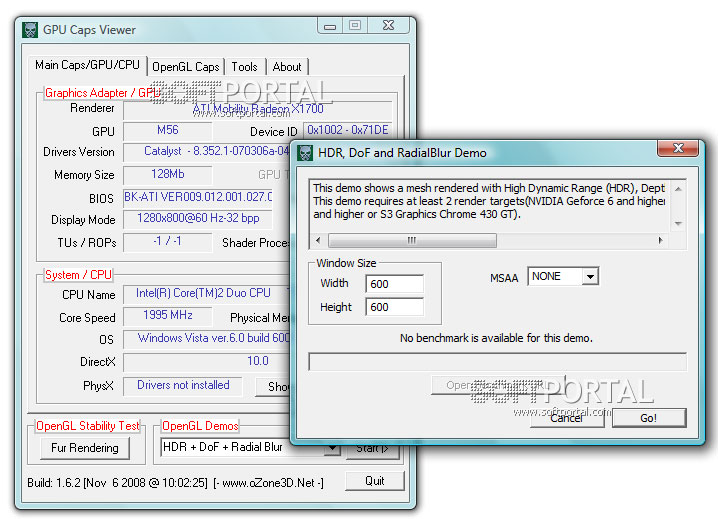Click the Quit button in GPU Caps Viewer
This screenshot has height=519, width=718.
point(375,481)
